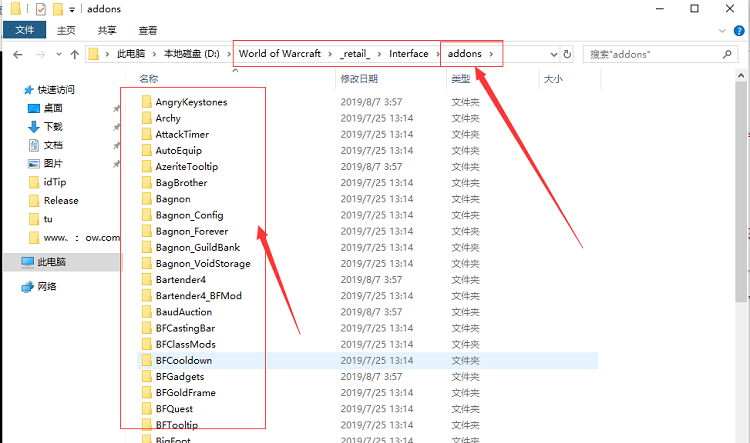Sort by the 修改日期 column header

(x=359, y=78)
